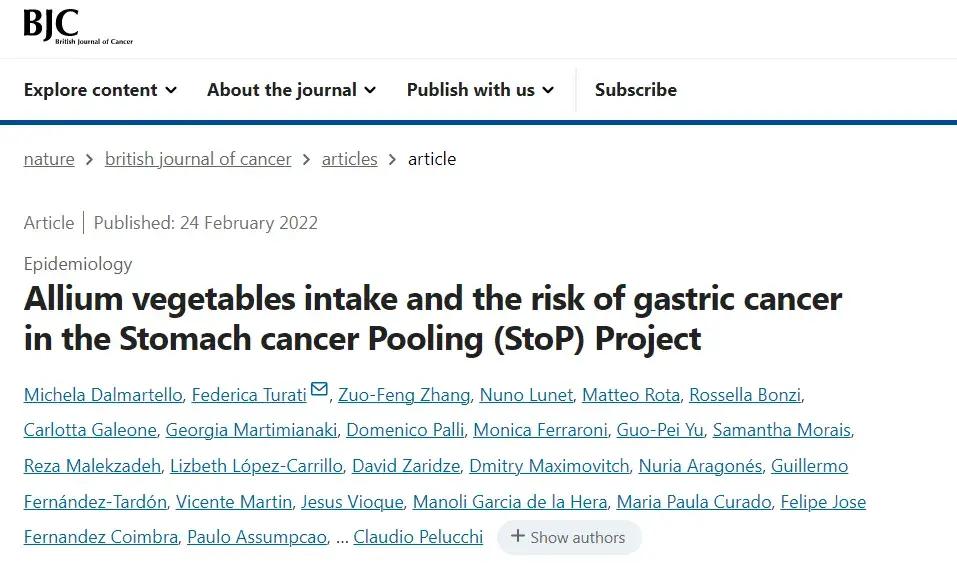Open the Subscribe page
This screenshot has width=957, height=568.
pos(635,90)
